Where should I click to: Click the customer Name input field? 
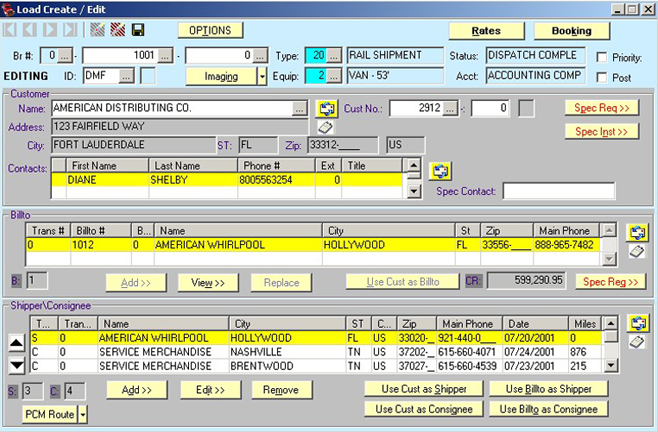172,108
